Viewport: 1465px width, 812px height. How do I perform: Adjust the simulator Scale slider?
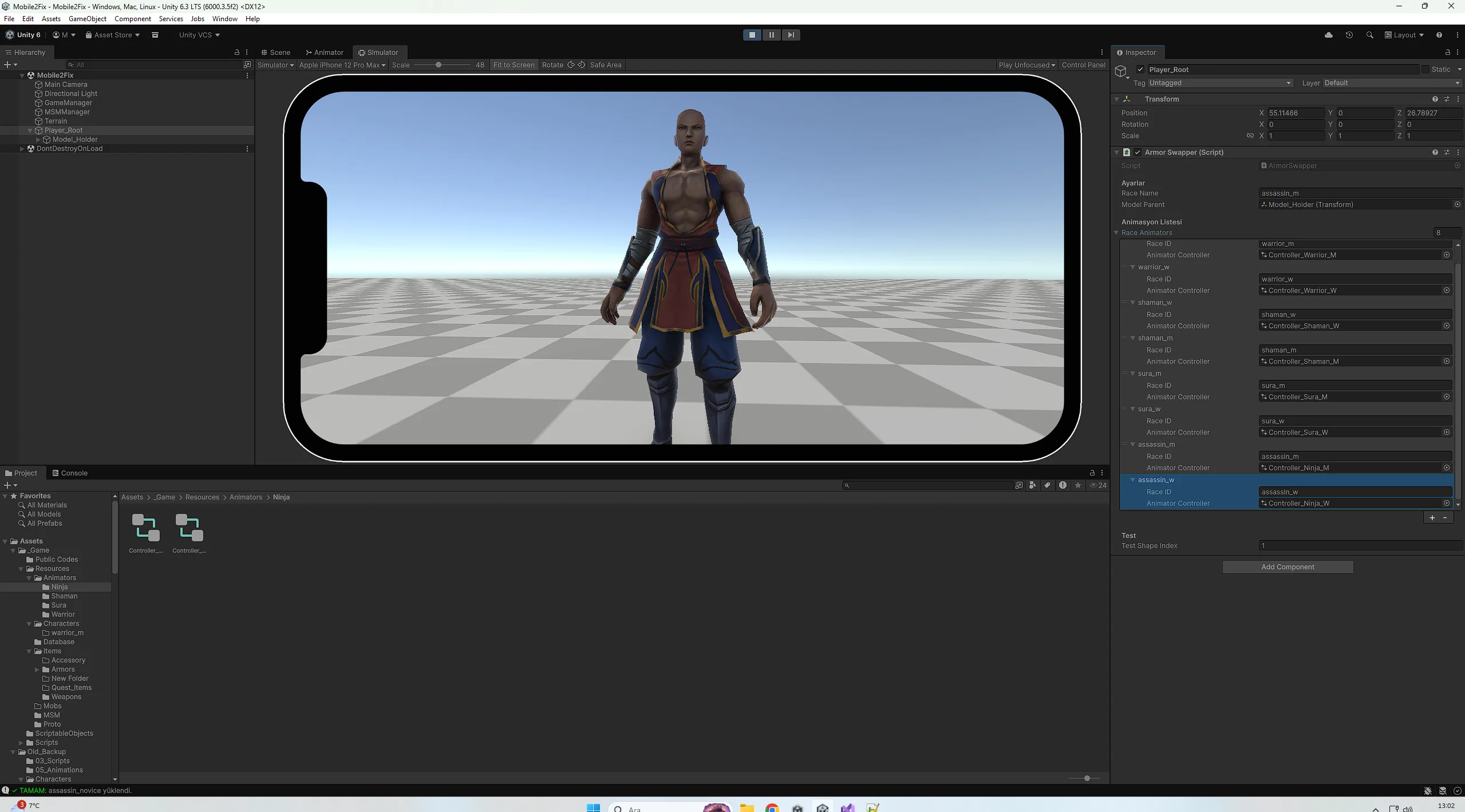point(439,65)
